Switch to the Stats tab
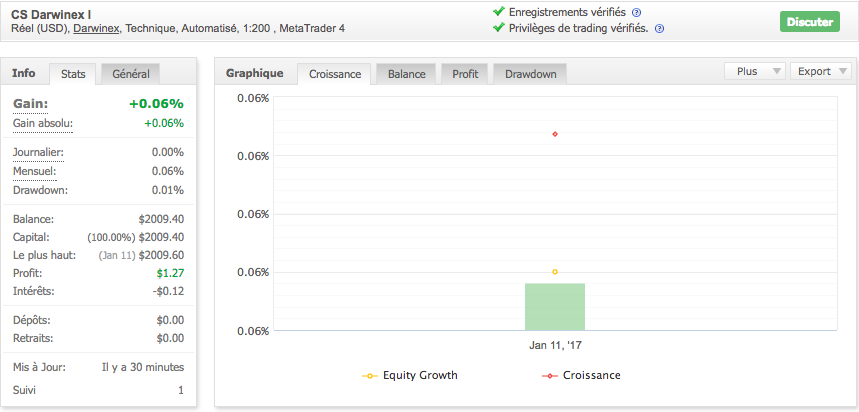This screenshot has height=412, width=859. [x=73, y=74]
